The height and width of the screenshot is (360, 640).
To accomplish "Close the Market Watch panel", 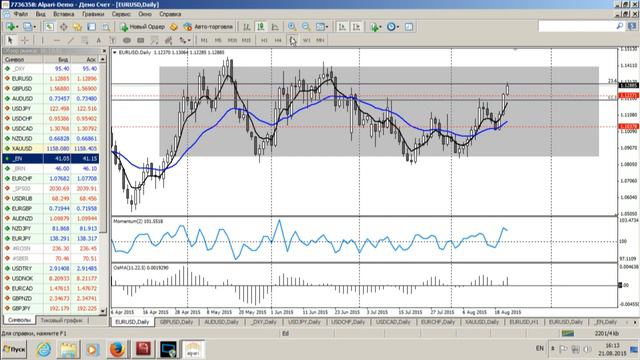I will (x=104, y=51).
